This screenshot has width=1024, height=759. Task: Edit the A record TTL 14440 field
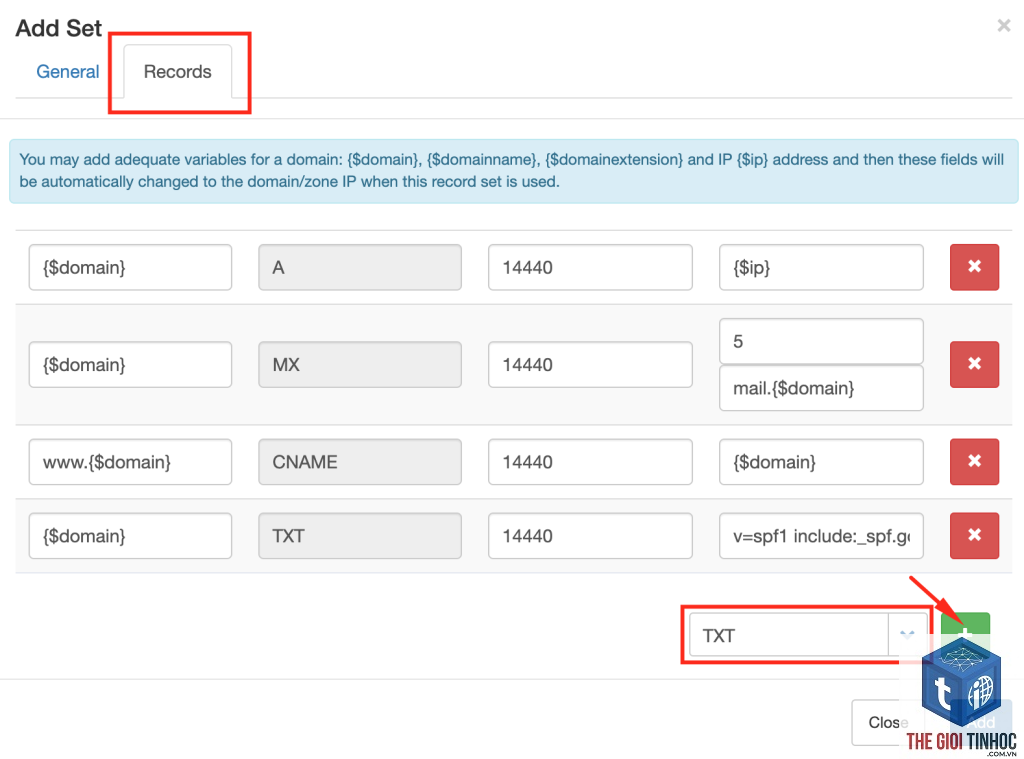[590, 267]
